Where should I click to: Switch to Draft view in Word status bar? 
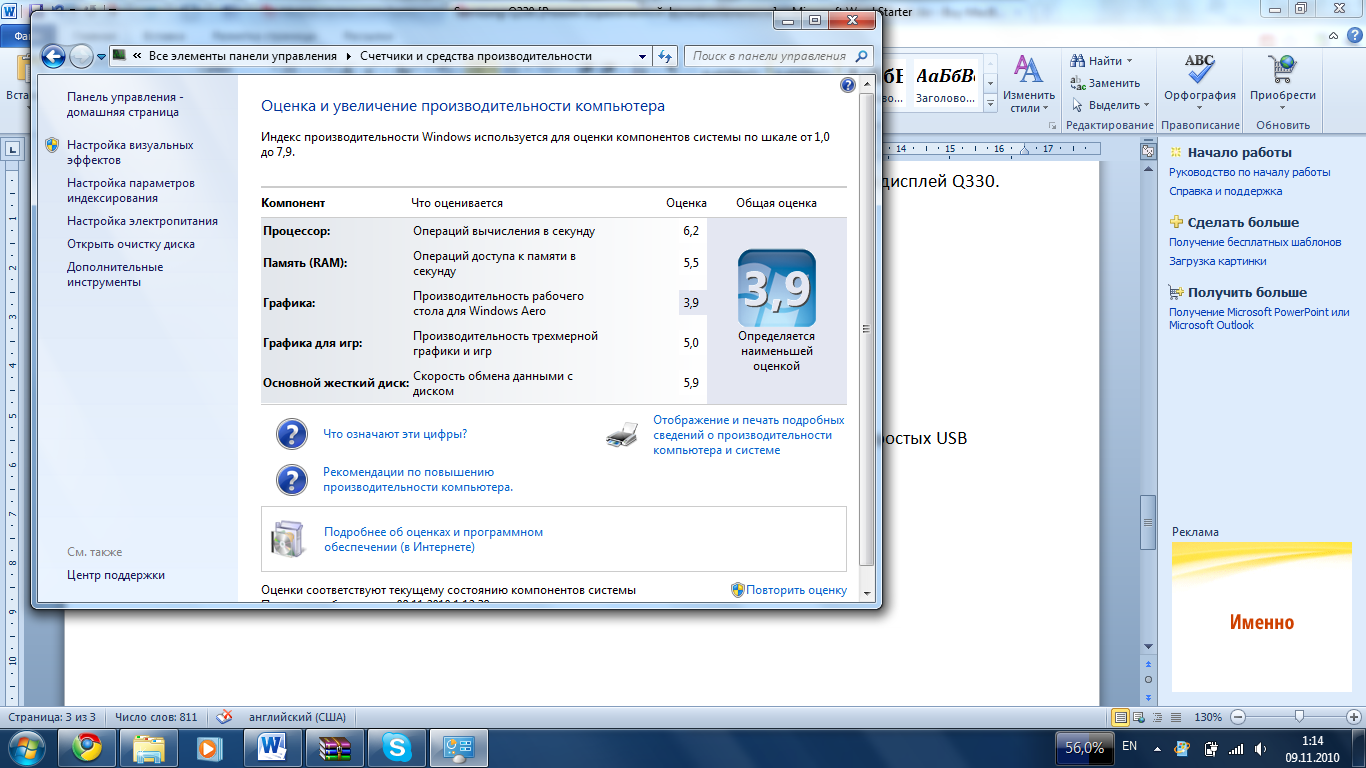1175,717
